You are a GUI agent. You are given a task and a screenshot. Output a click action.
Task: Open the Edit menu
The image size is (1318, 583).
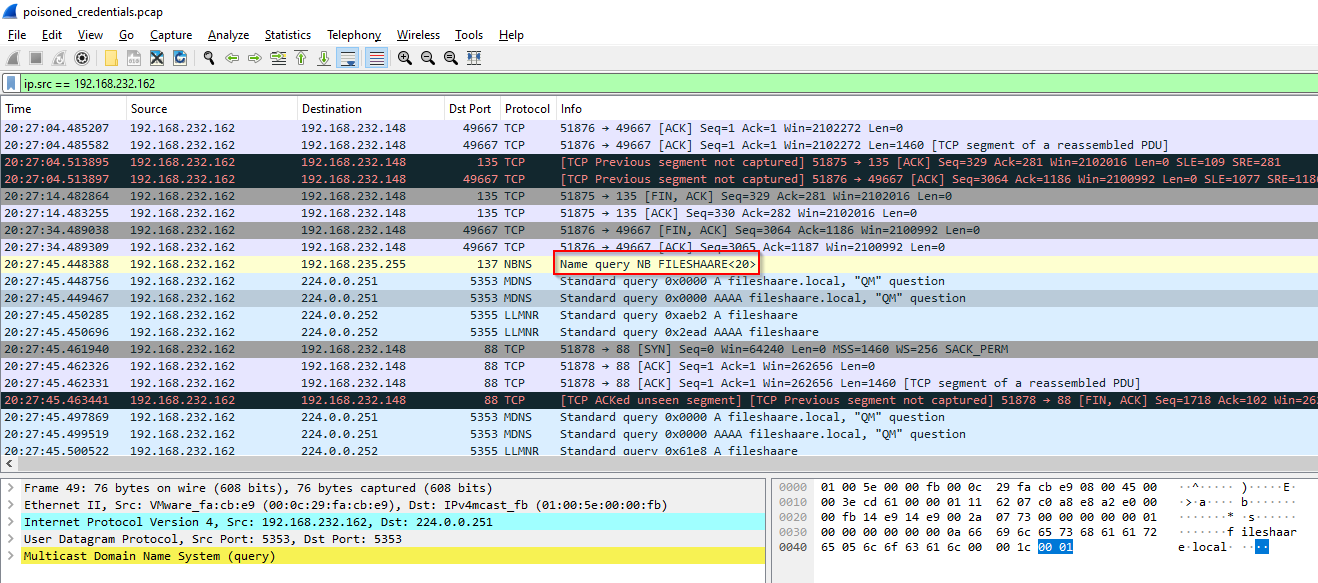(52, 35)
